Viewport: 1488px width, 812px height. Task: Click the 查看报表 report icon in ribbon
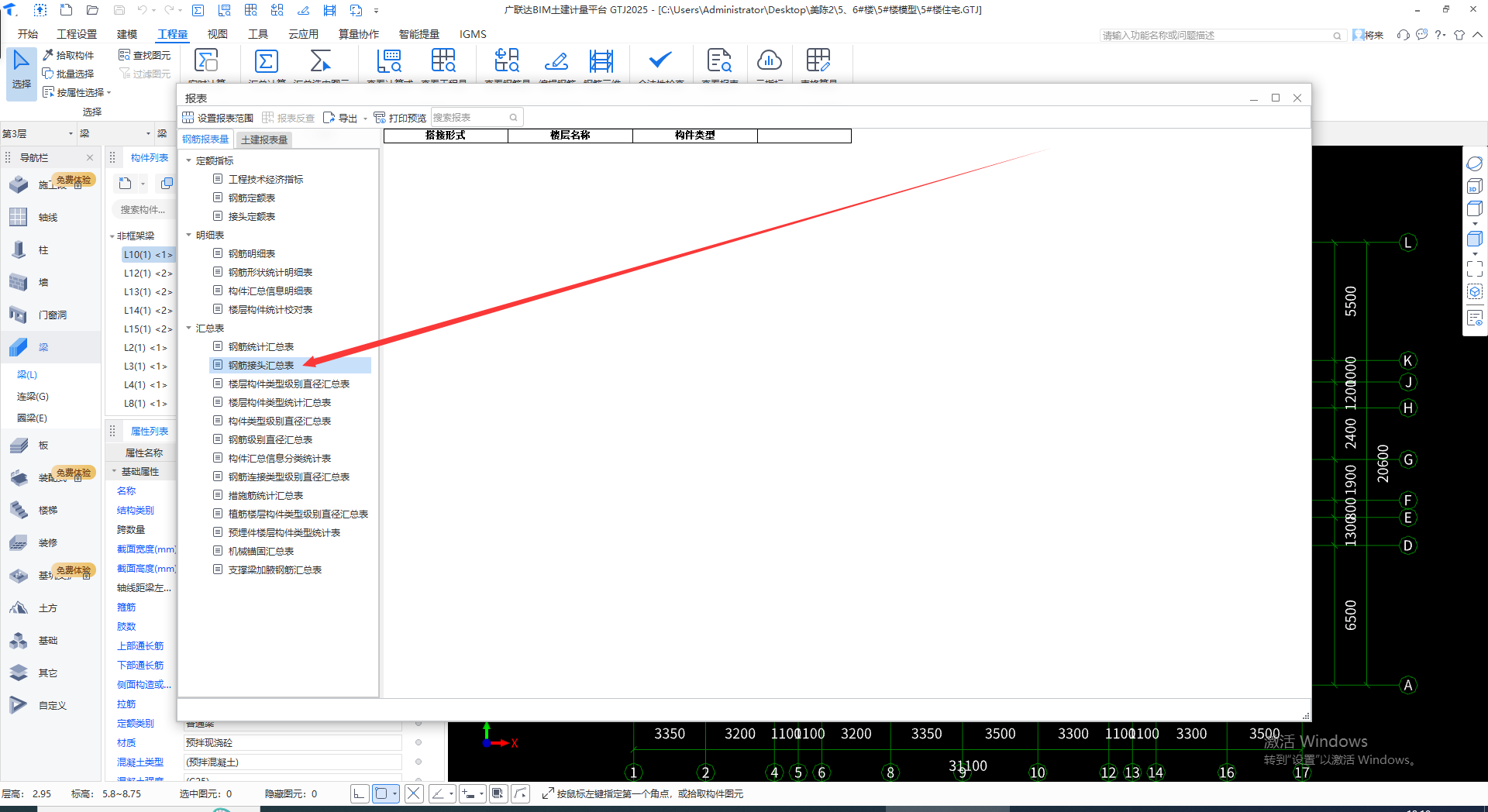[719, 61]
